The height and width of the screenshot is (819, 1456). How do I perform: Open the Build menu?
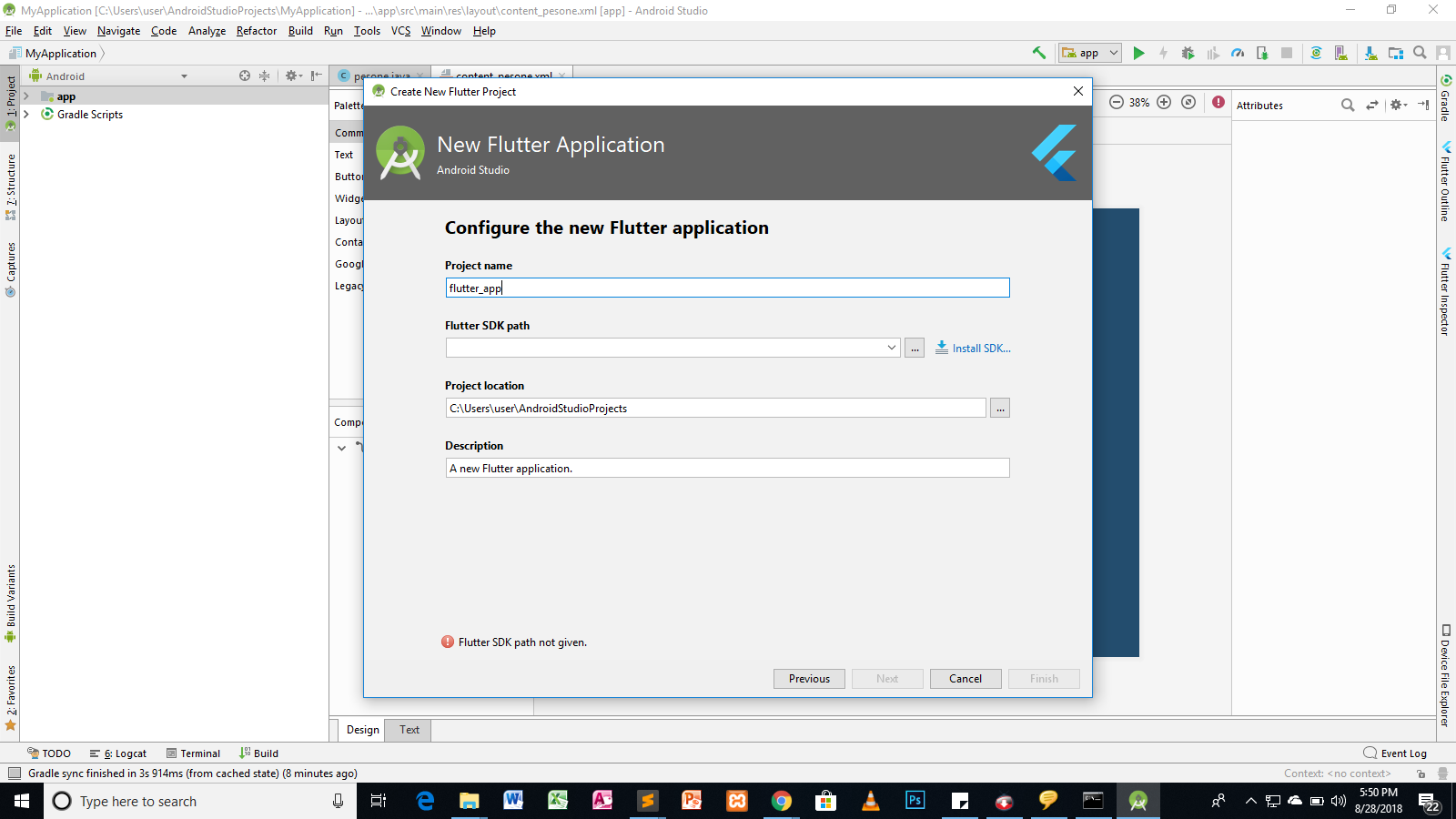point(299,30)
